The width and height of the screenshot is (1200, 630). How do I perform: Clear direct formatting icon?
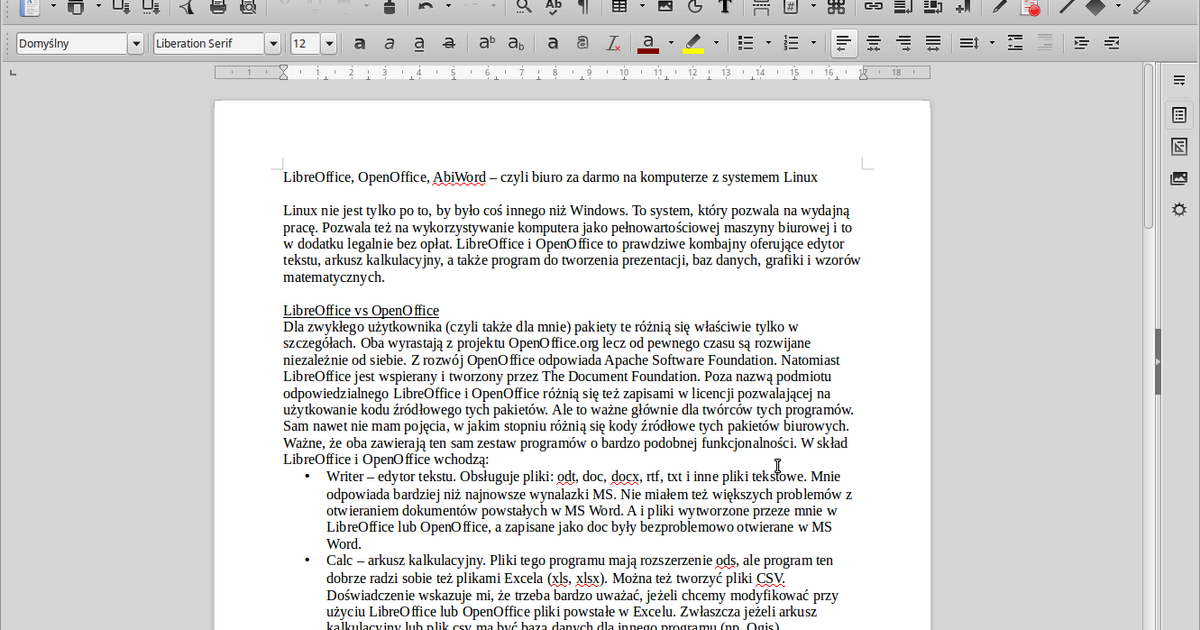click(613, 44)
